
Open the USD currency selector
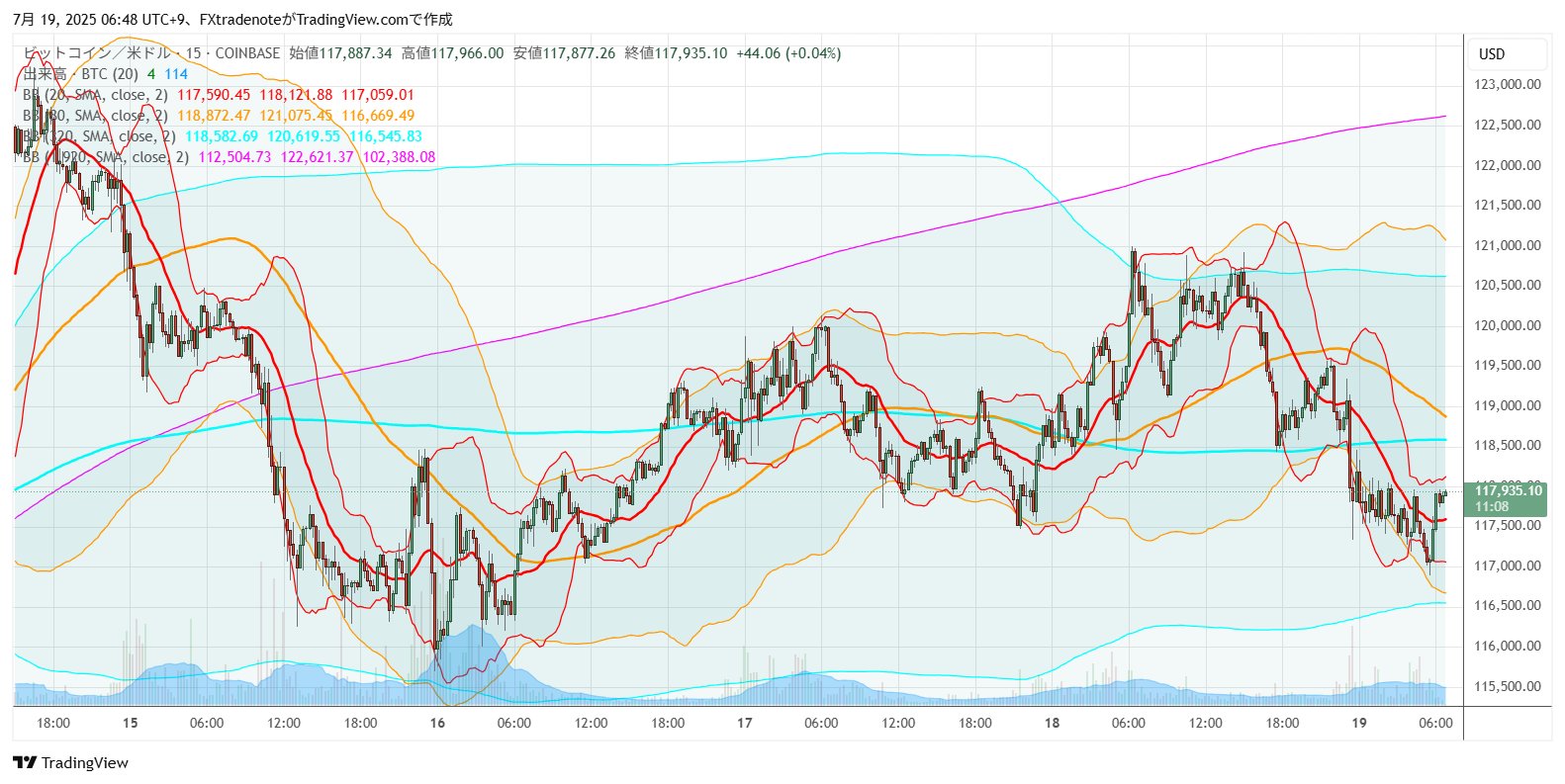click(x=1505, y=54)
